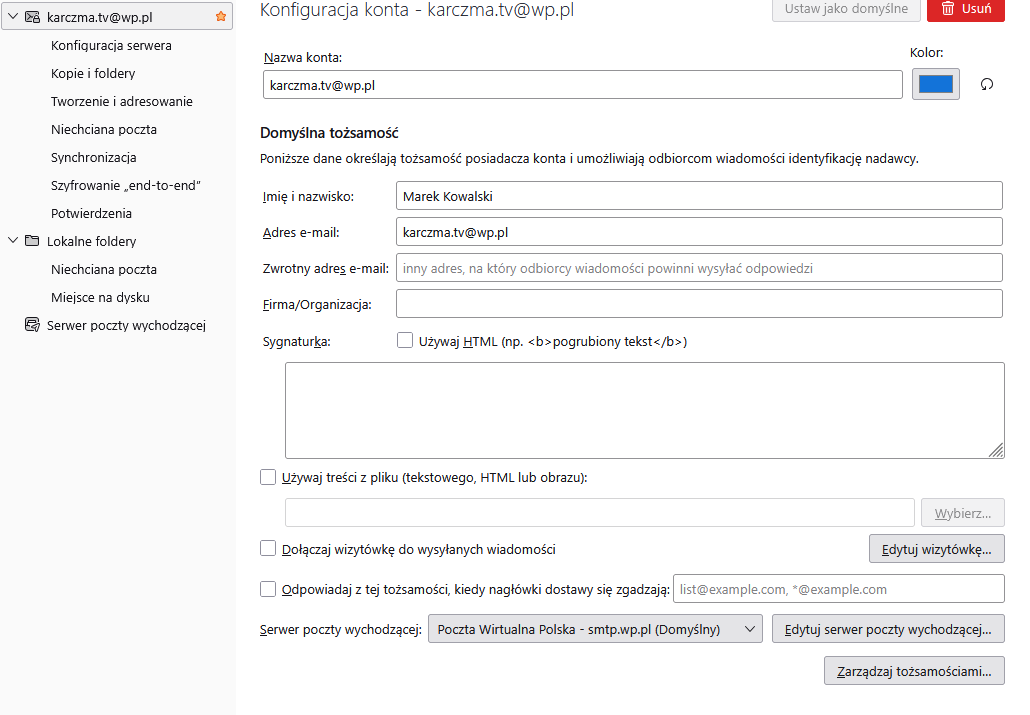
Task: Select Tworzenie i adresowanie in sidebar
Action: [122, 101]
